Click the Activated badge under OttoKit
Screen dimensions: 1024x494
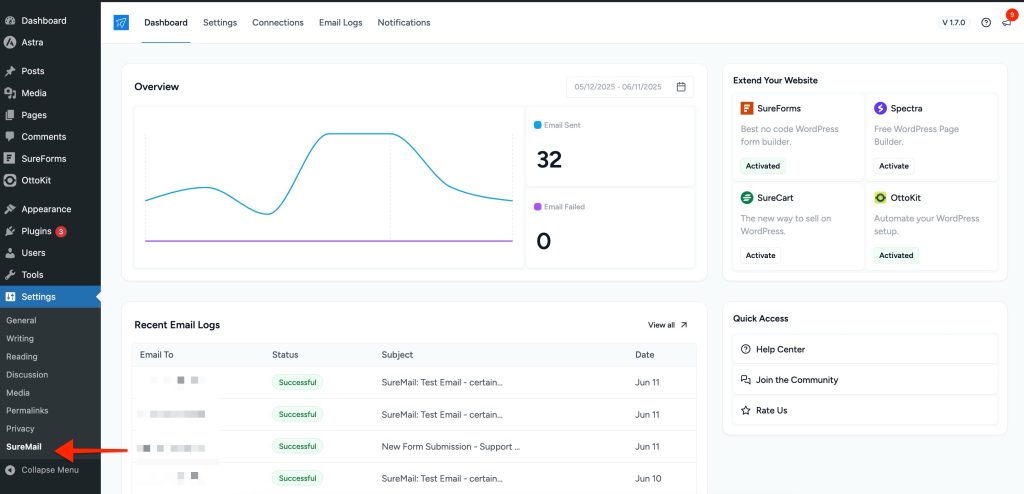click(x=896, y=255)
